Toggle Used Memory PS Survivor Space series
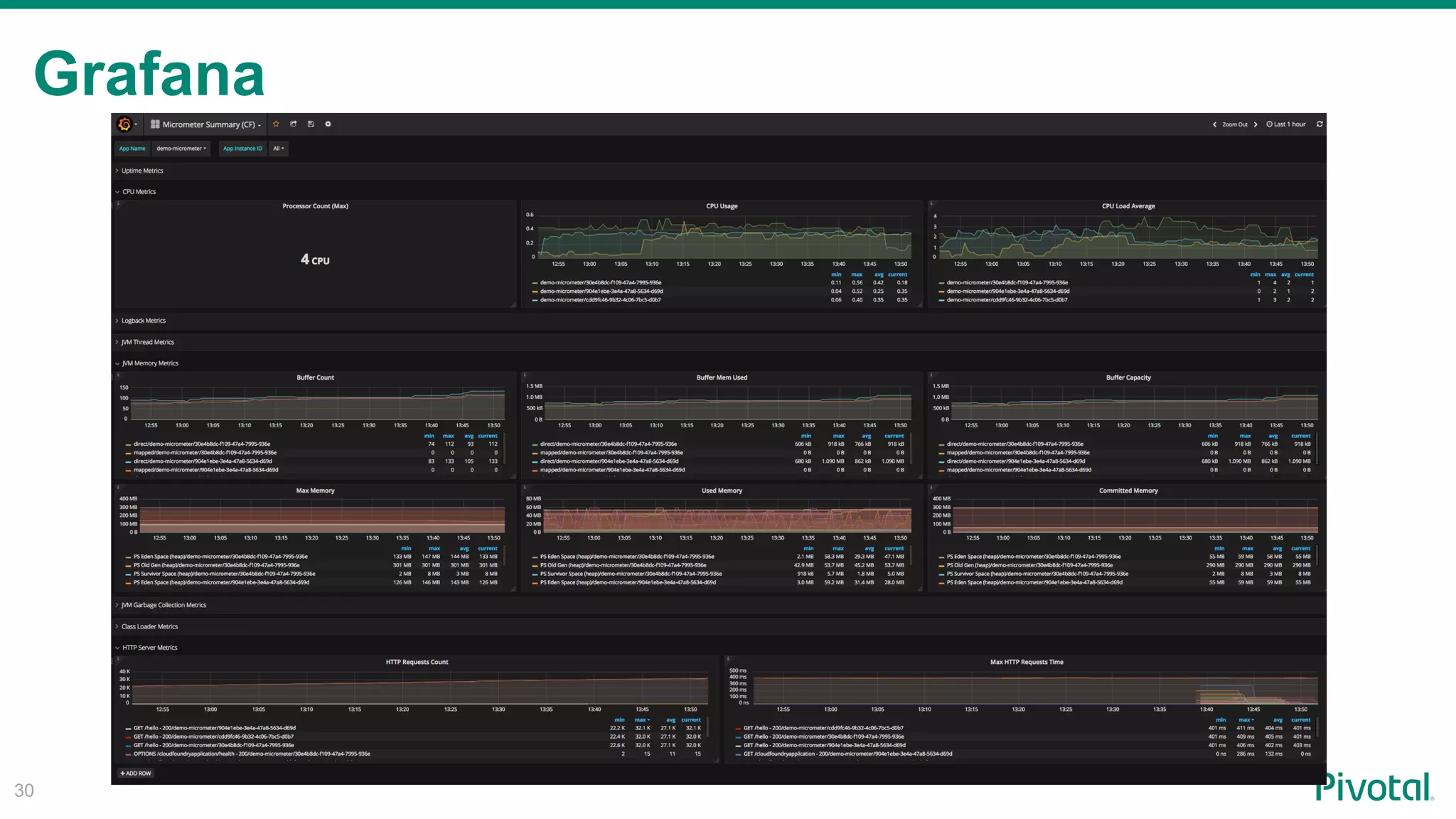This screenshot has height=819, width=1456. coord(631,574)
